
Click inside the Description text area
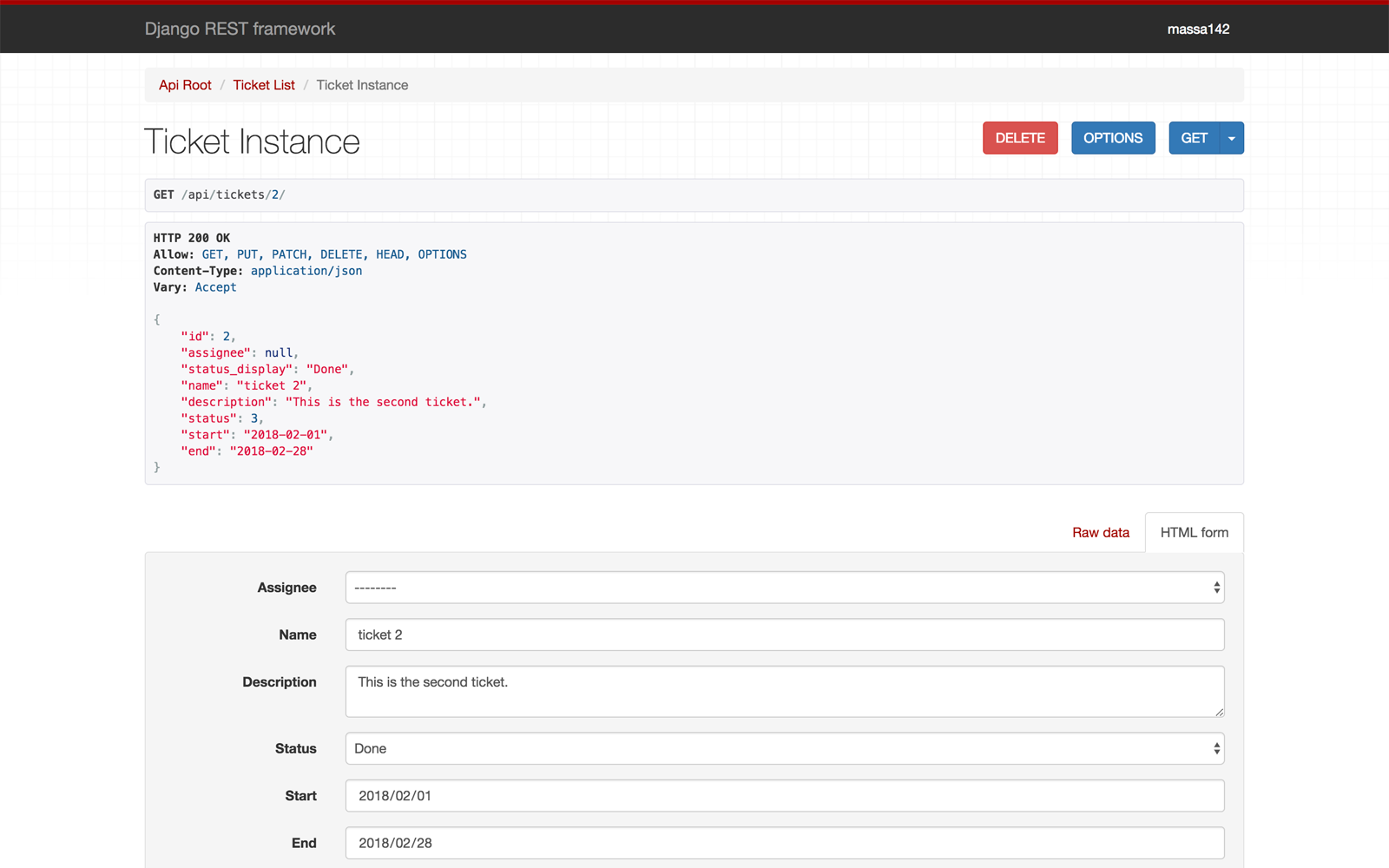tap(785, 691)
